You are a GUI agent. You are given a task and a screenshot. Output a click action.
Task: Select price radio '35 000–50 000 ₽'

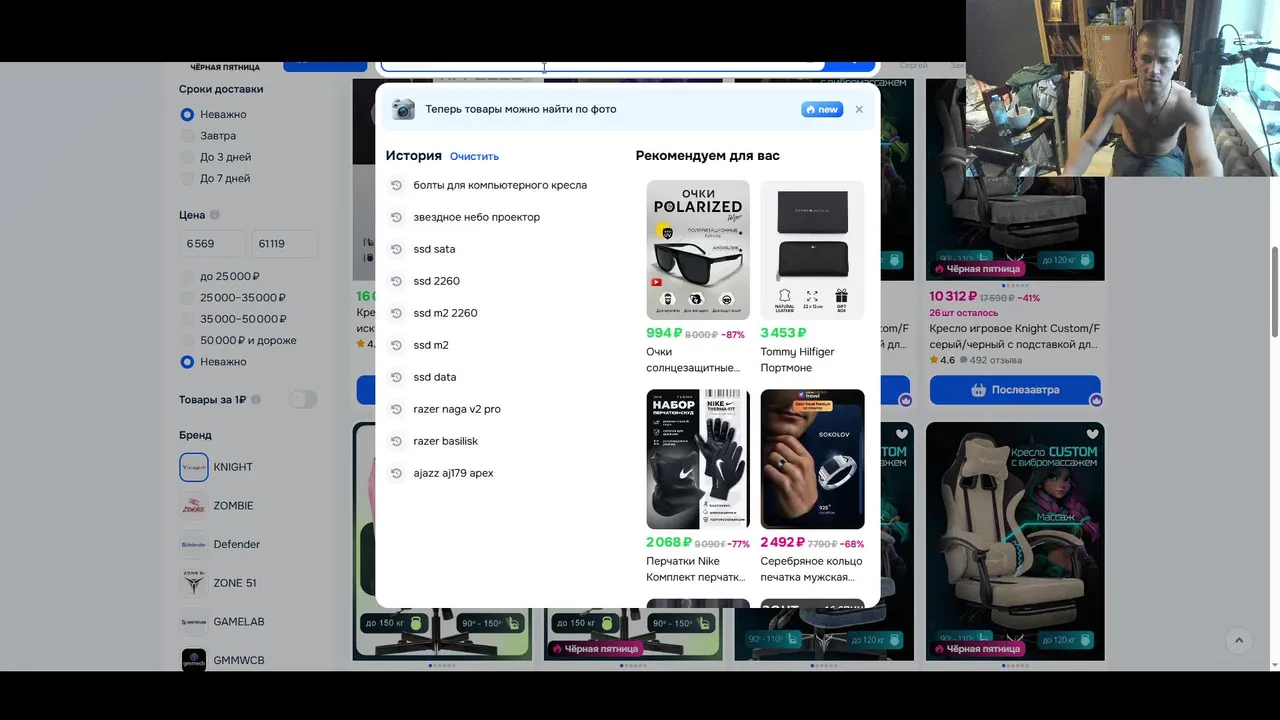(x=187, y=319)
